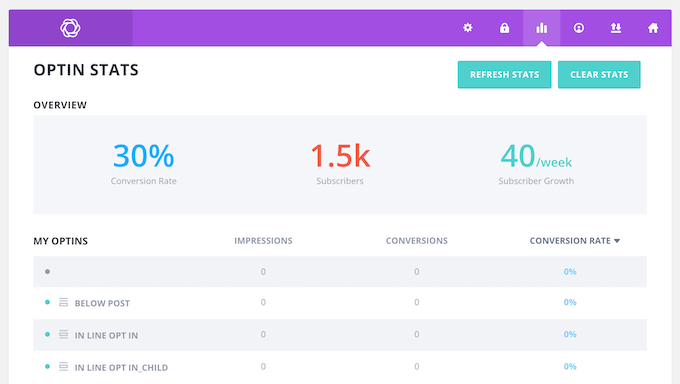Click Below Post impressions value
The width and height of the screenshot is (680, 384).
click(x=263, y=302)
